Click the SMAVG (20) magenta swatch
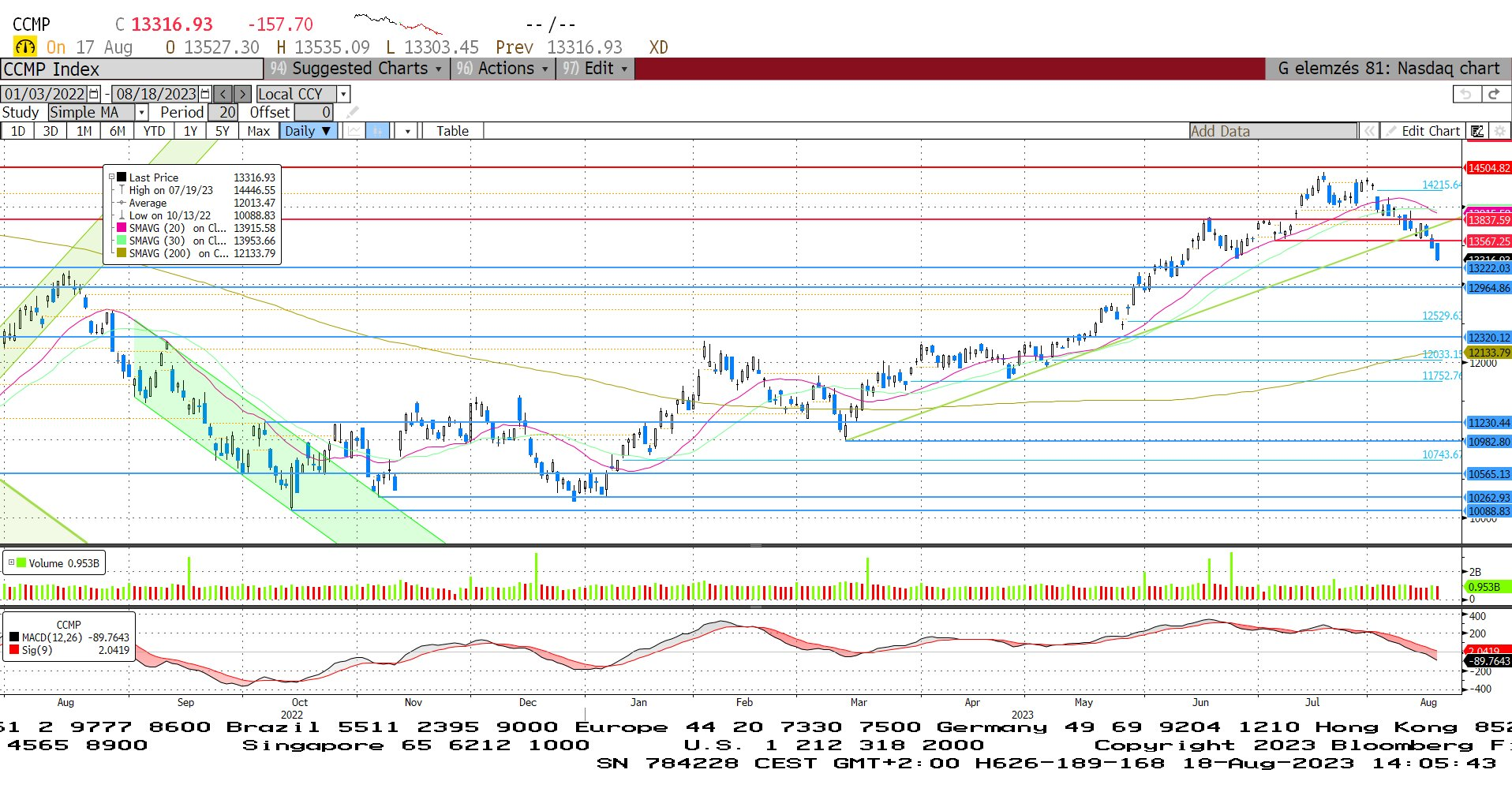The height and width of the screenshot is (807, 1512). tap(122, 228)
